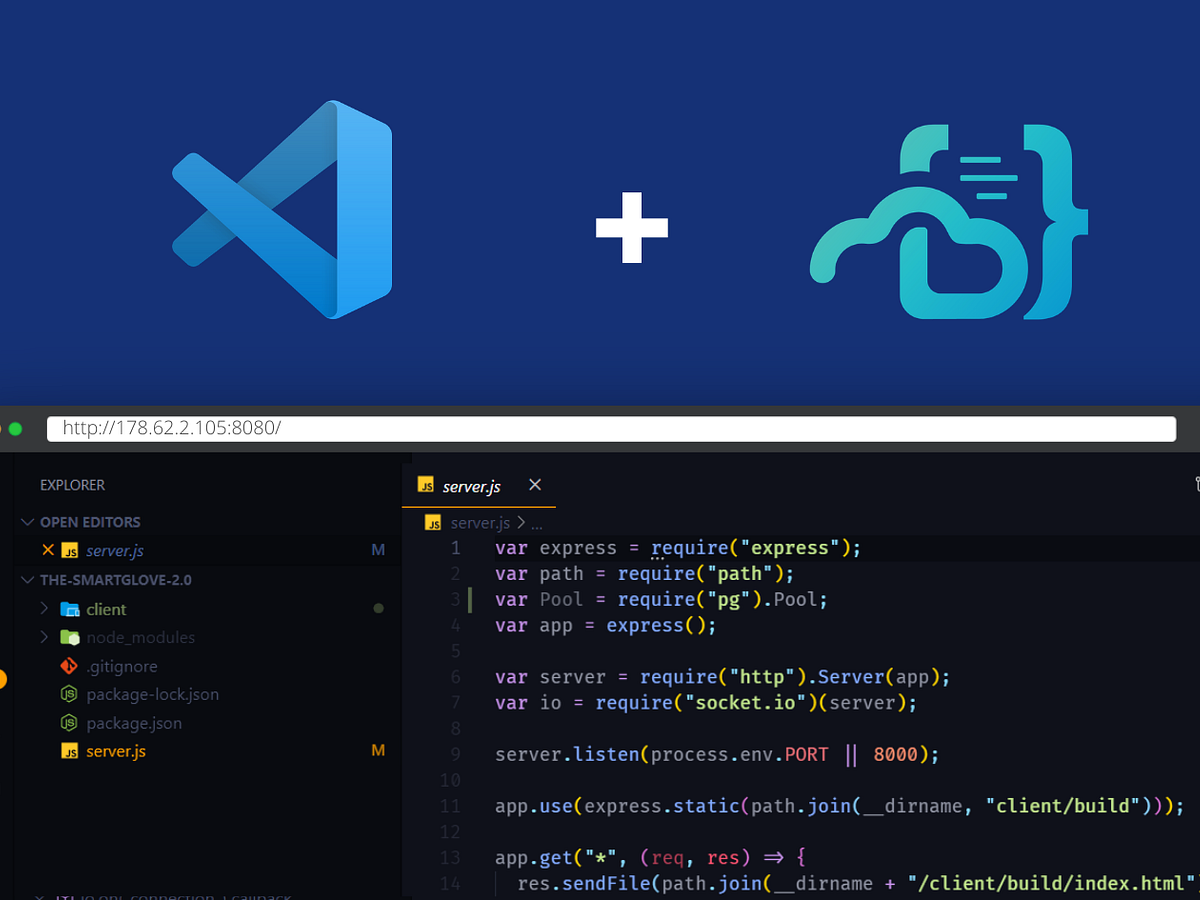This screenshot has height=900, width=1200.
Task: Open the .gitignore file
Action: point(121,666)
